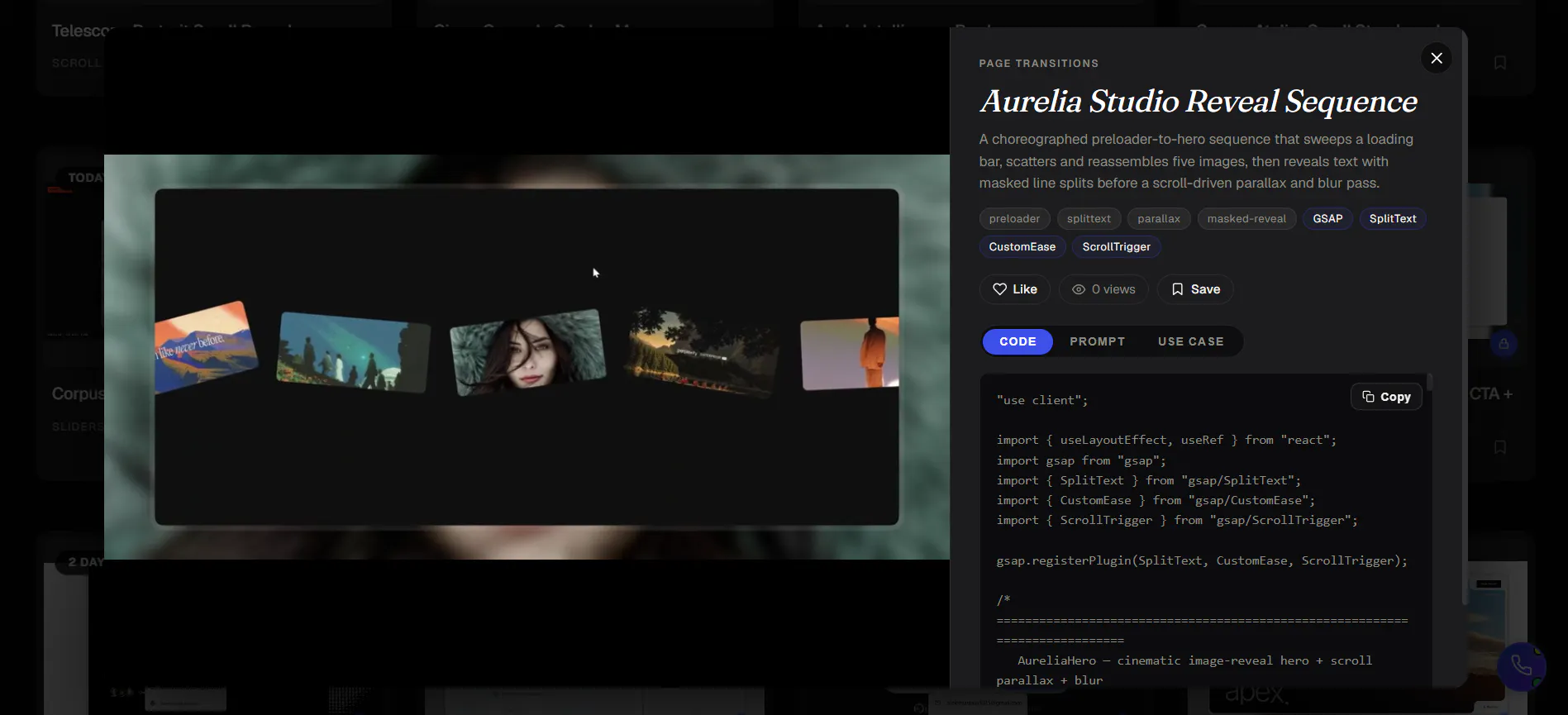Click the 'AureliaHero — cinematic image-reveal' comment
The image size is (1568, 715).
pyautogui.click(x=1184, y=670)
